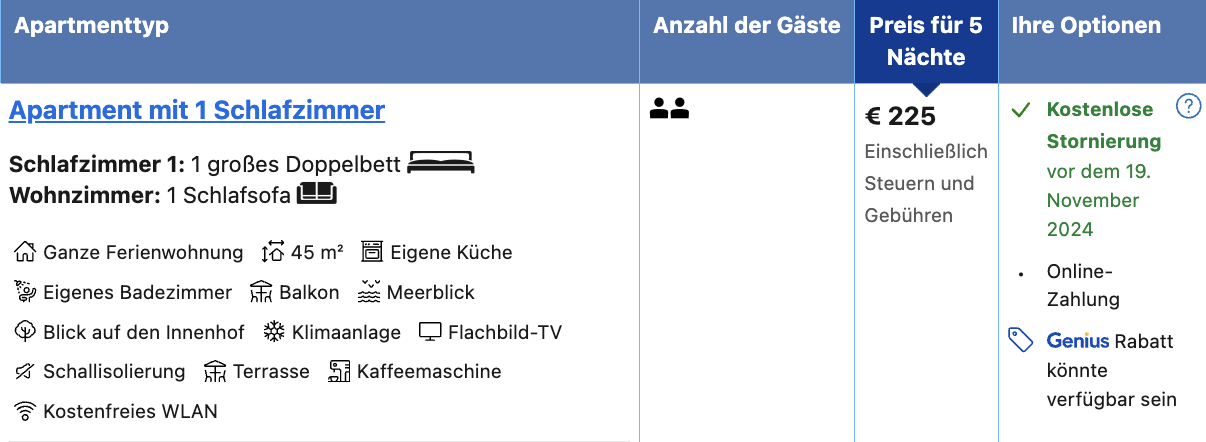
Task: Click the Flachbild-TV screen icon
Action: click(x=430, y=332)
